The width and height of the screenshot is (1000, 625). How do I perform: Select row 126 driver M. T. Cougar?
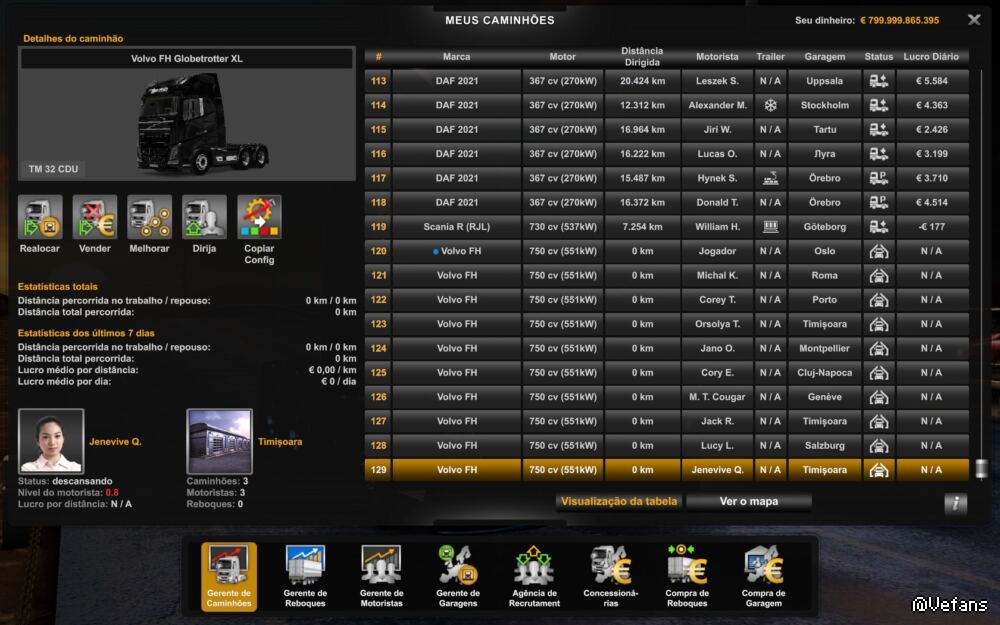[717, 397]
